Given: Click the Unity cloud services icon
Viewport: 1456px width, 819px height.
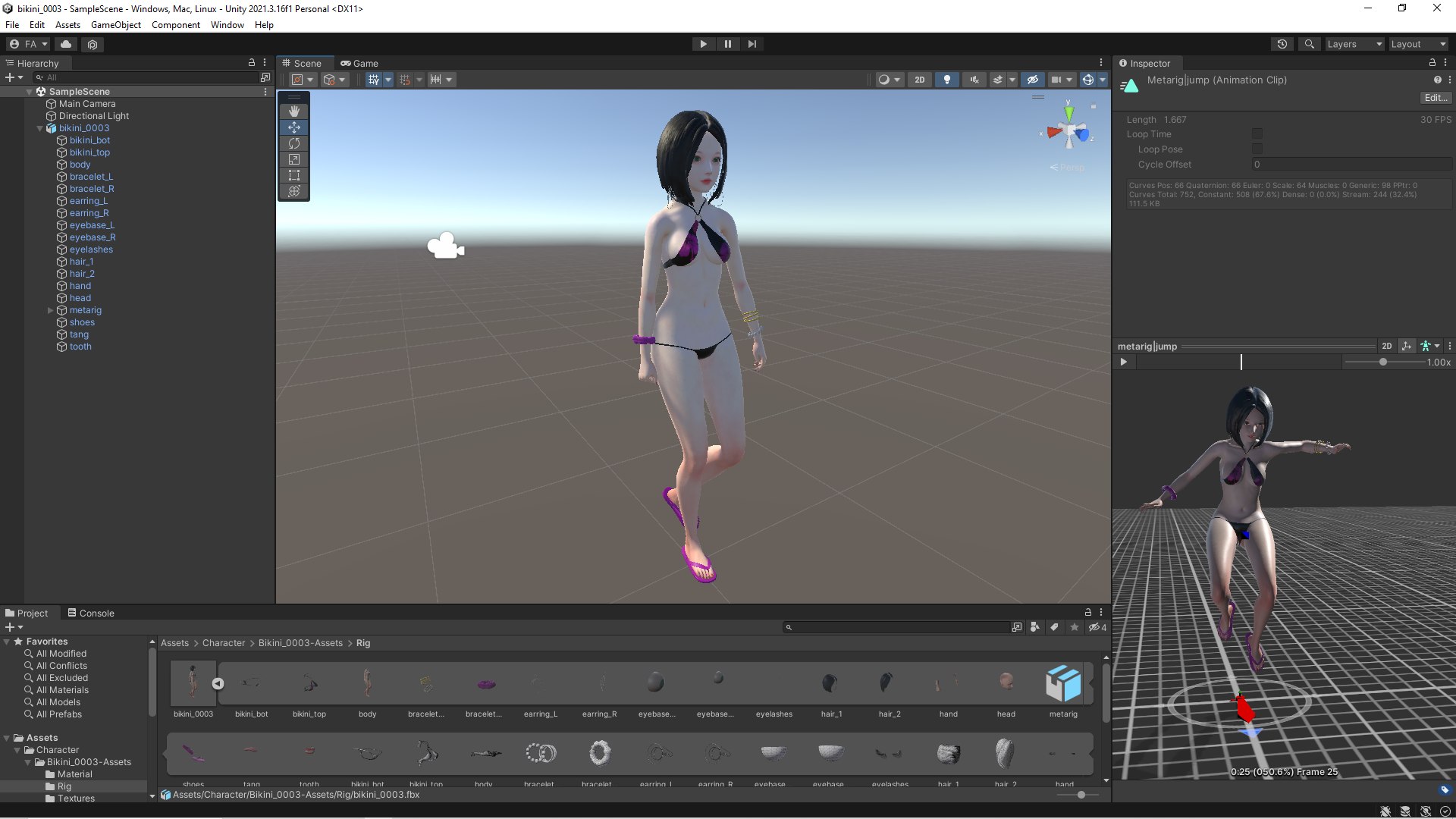Looking at the screenshot, I should pyautogui.click(x=66, y=44).
